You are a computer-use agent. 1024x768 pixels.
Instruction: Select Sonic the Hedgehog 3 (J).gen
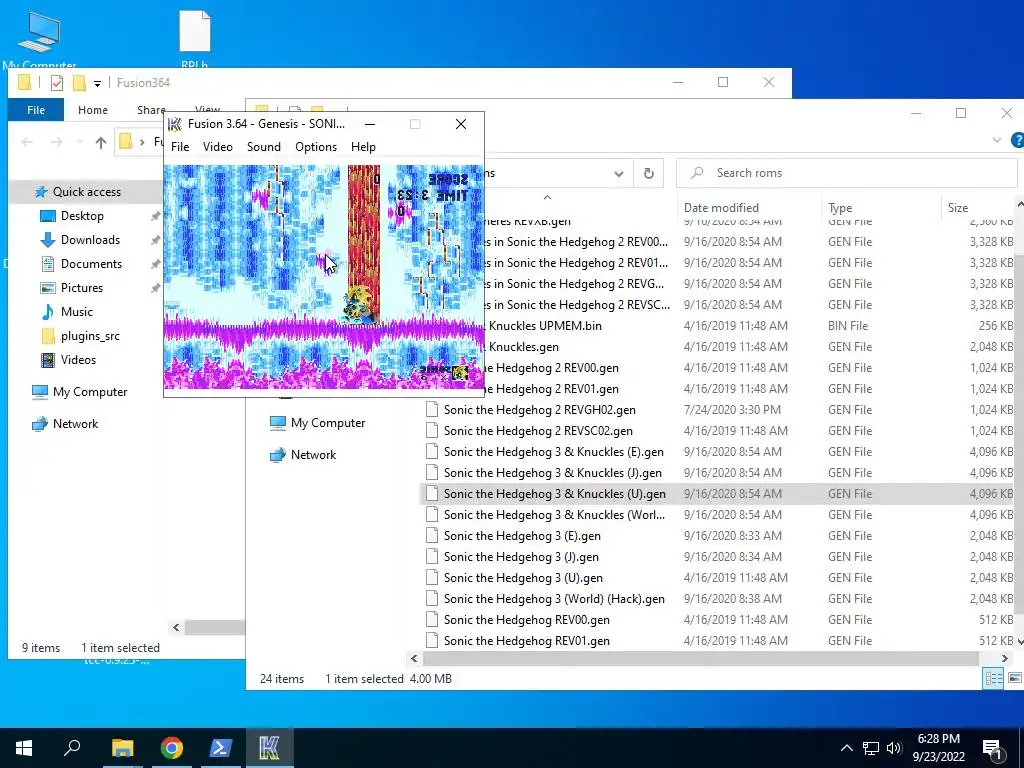pos(718,557)
